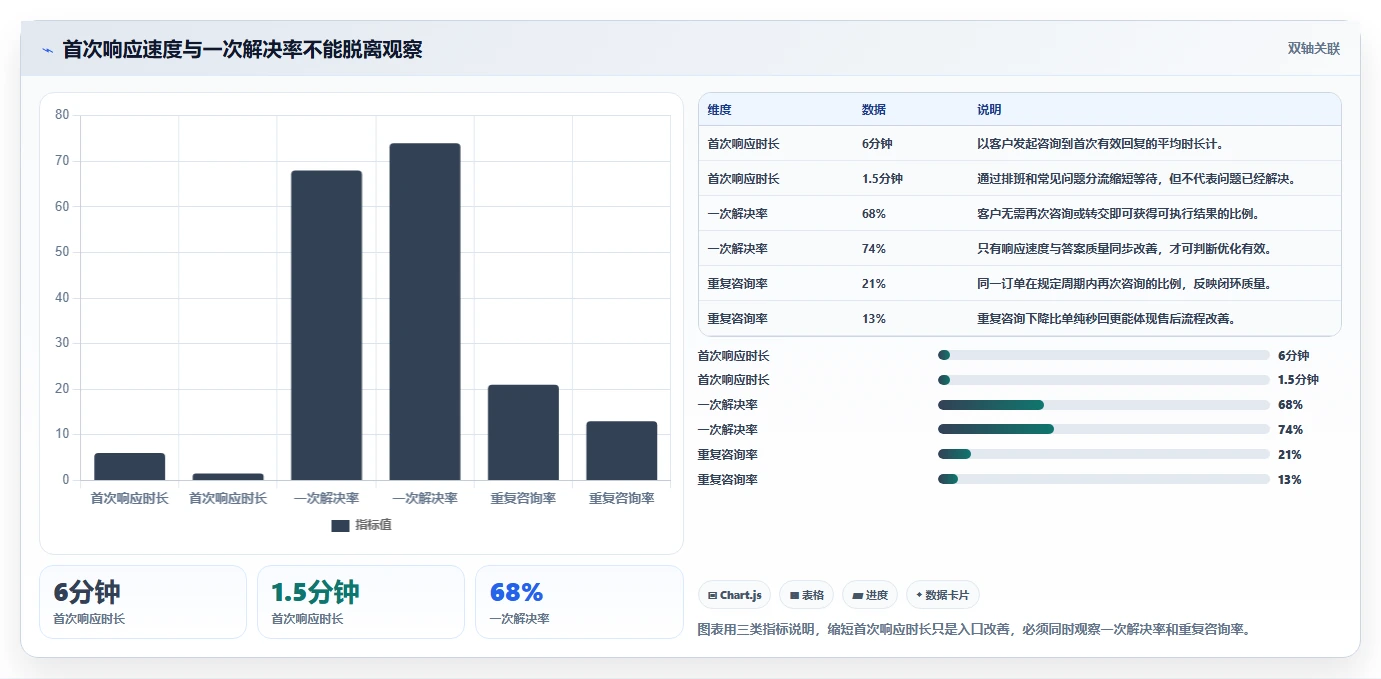Click the progress bar labeled 6分钟
The width and height of the screenshot is (1381, 679).
pyautogui.click(x=1103, y=355)
